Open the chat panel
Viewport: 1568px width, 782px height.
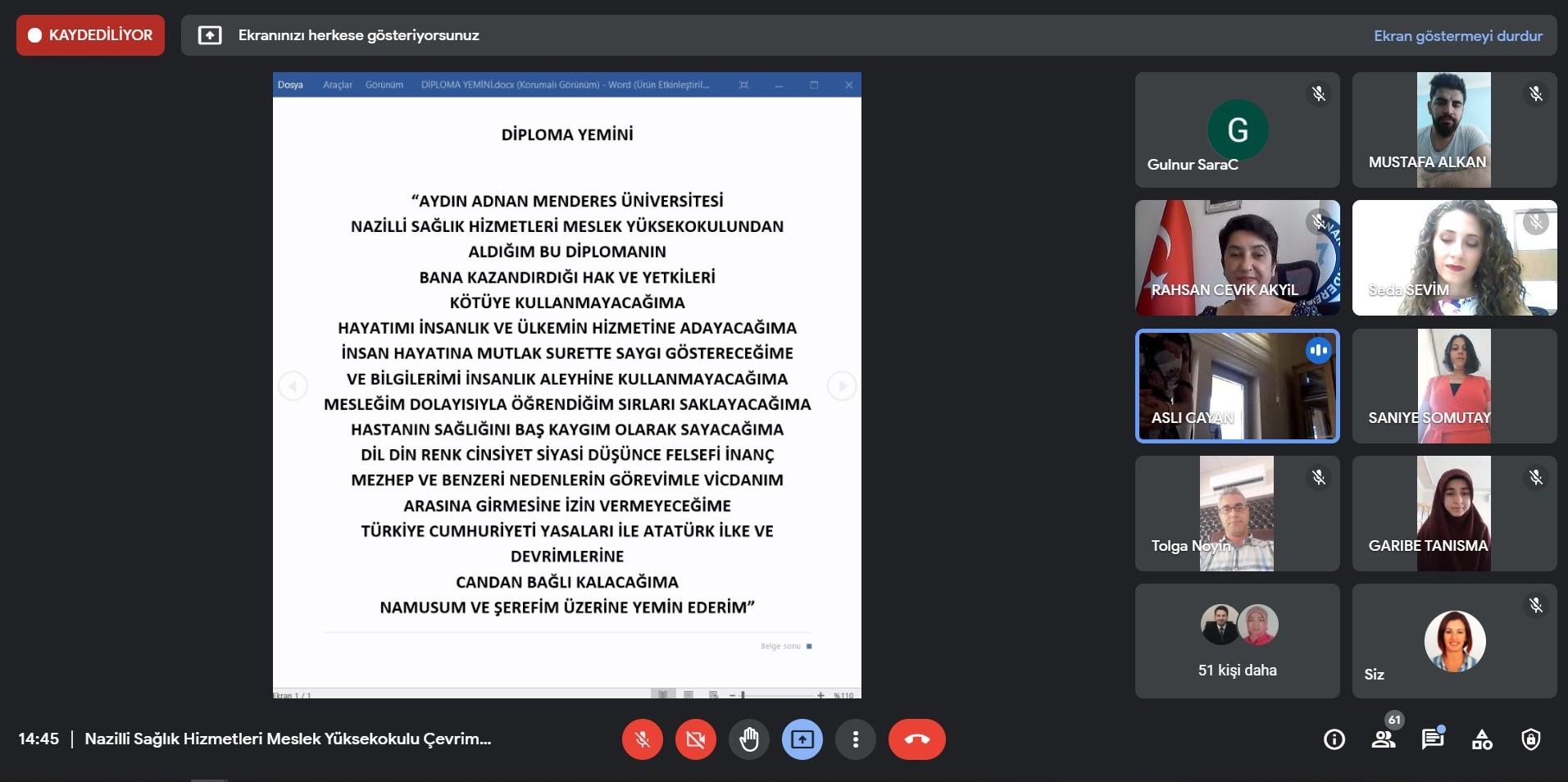click(1433, 739)
